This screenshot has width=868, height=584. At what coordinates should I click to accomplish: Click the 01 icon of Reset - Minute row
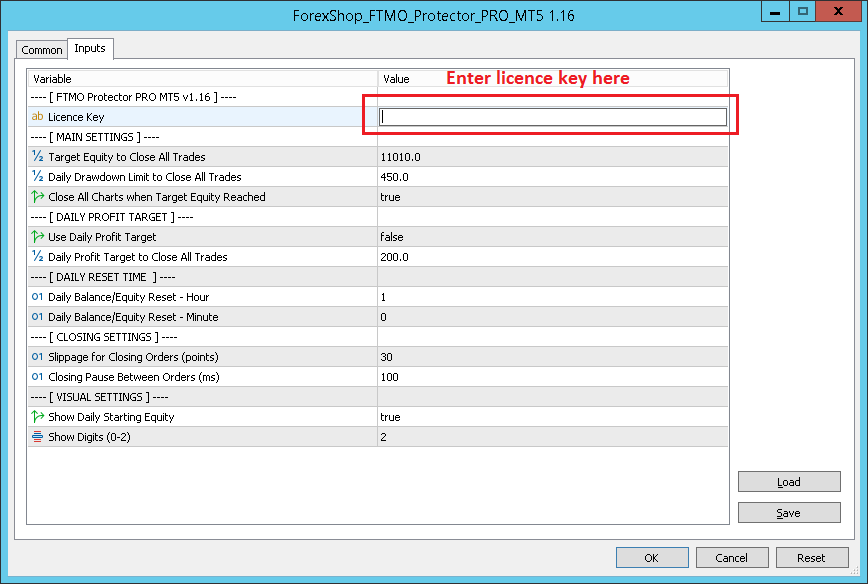coord(37,317)
